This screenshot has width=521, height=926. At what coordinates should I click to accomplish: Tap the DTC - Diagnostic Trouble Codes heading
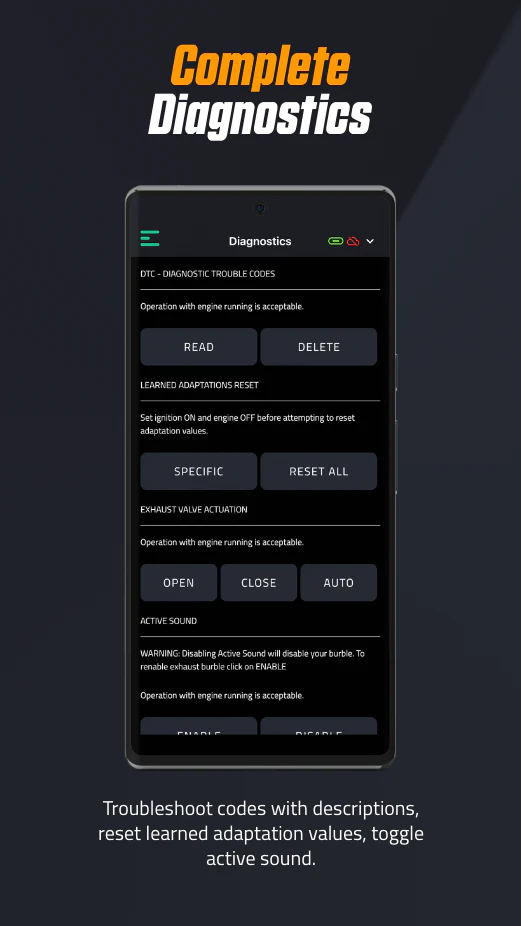207,273
